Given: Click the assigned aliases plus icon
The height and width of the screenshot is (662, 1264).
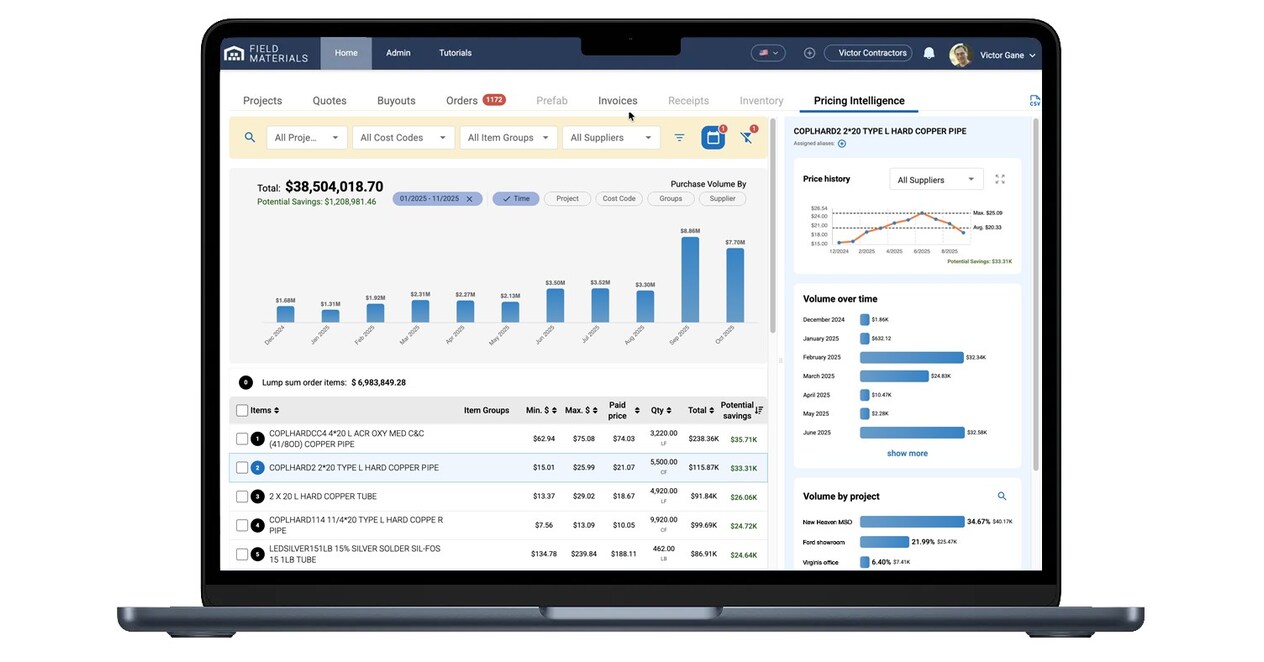Looking at the screenshot, I should point(841,144).
